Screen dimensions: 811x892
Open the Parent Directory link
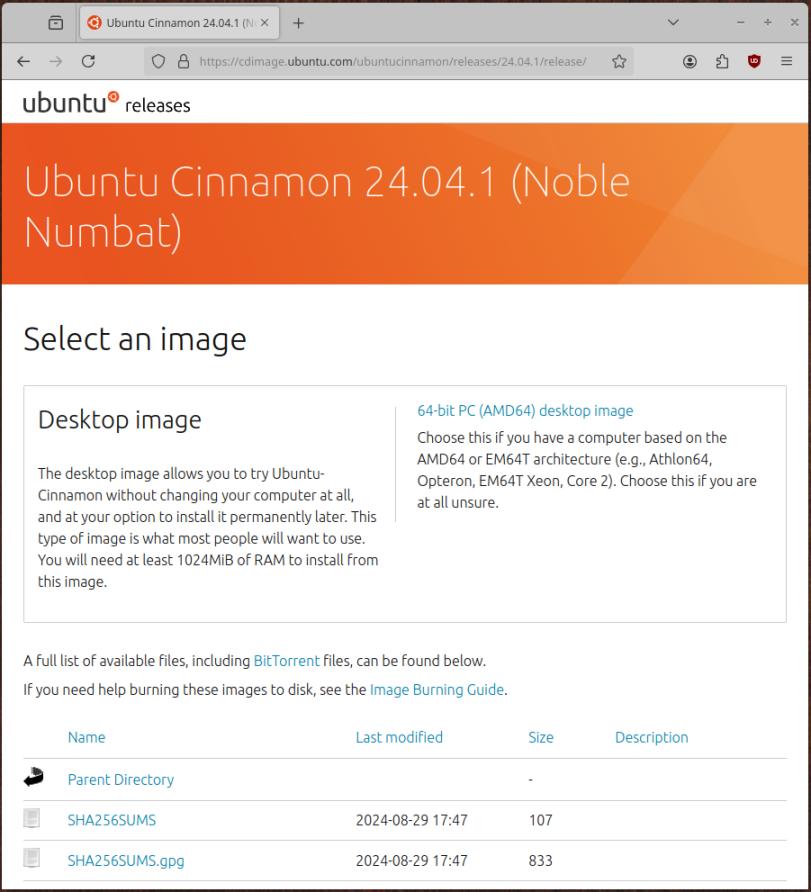(x=121, y=779)
